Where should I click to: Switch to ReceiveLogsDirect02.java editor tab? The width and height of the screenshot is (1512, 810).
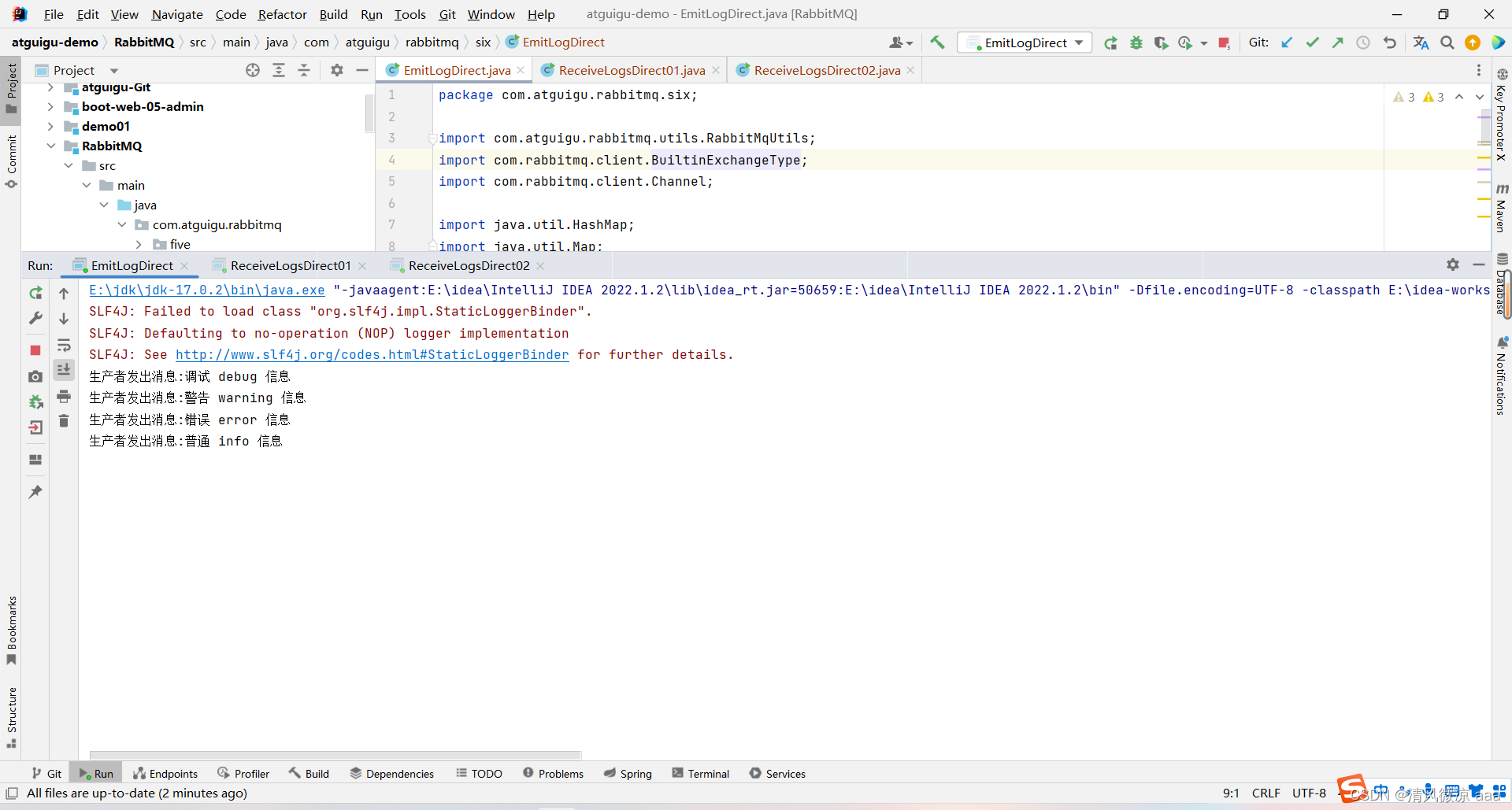pos(827,70)
